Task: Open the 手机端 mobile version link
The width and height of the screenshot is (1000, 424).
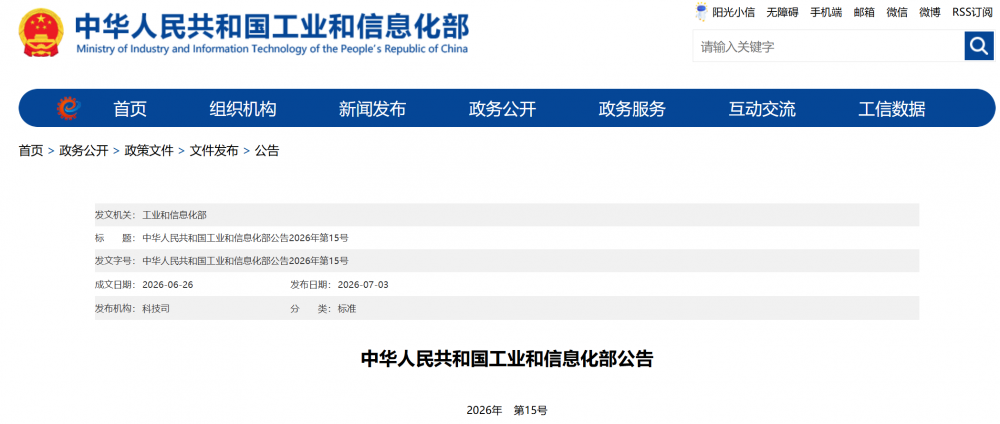Action: click(x=826, y=11)
